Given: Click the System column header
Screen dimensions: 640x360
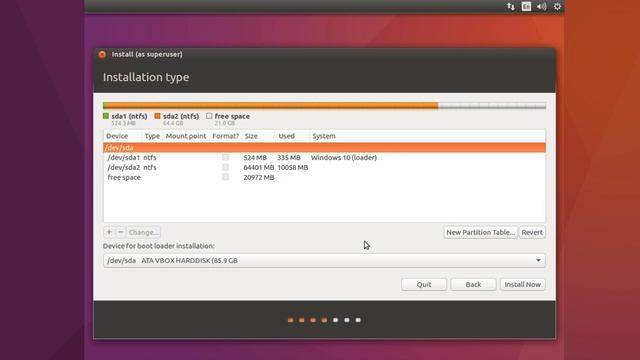Looking at the screenshot, I should tap(324, 136).
